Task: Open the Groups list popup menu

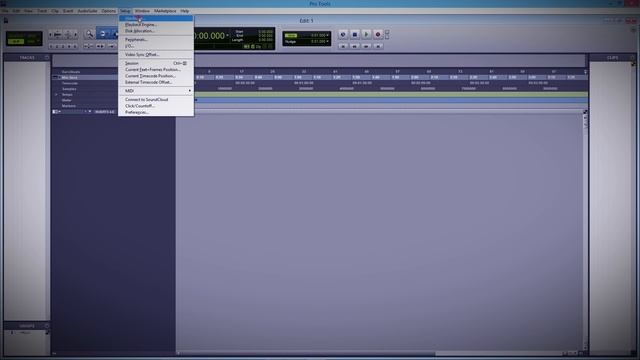Action: (47, 326)
